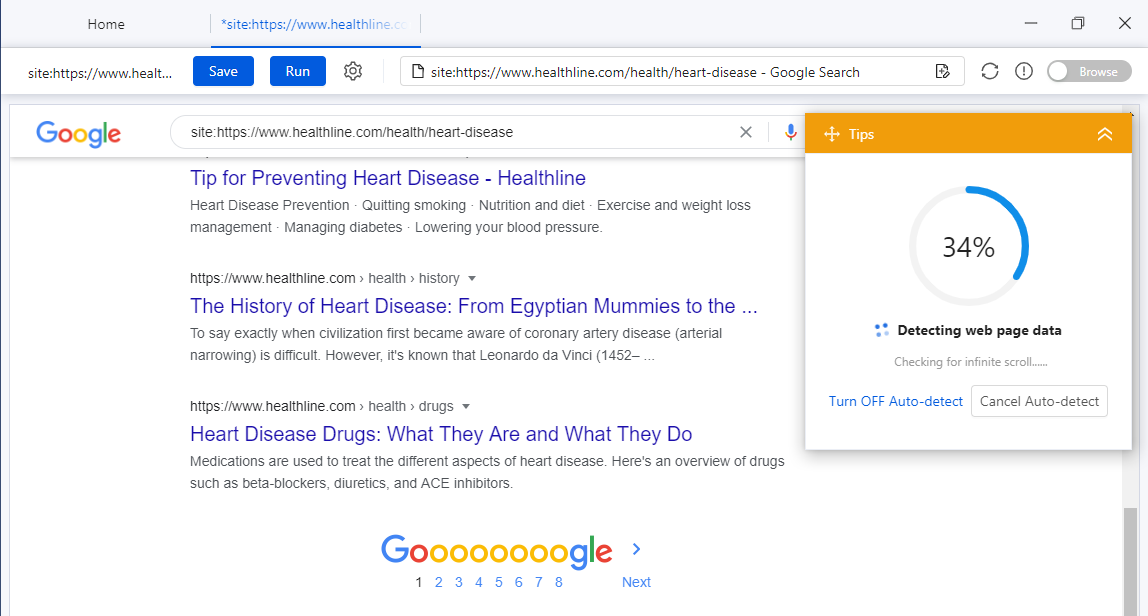Screen dimensions: 1148x616
Task: Open the info exclamation circle icon
Action: [1024, 71]
